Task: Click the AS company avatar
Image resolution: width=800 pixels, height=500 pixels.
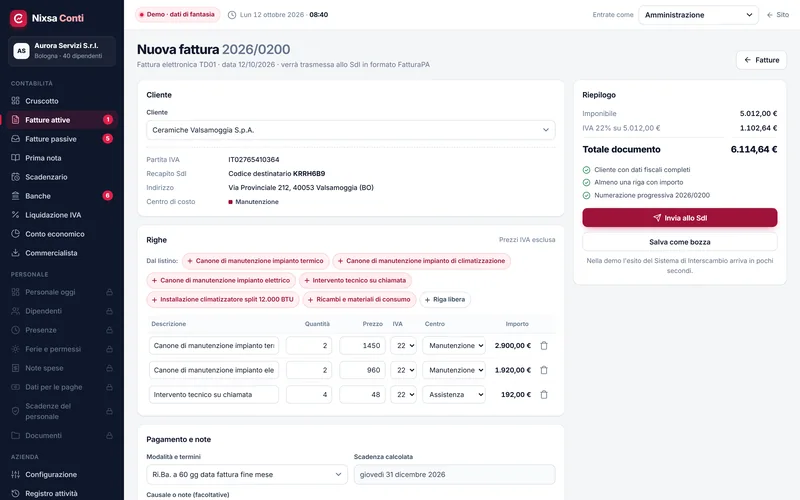Action: (21, 51)
